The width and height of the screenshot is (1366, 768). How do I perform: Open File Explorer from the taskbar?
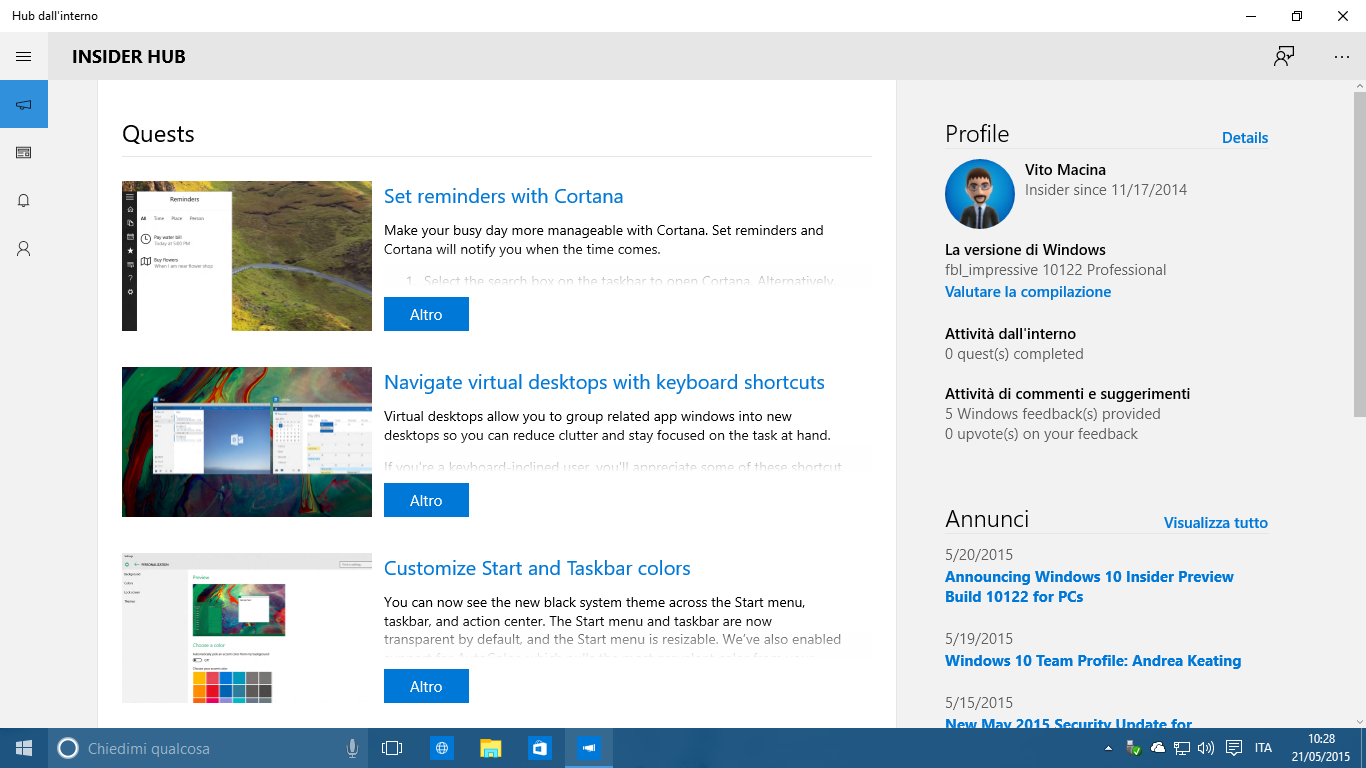click(x=490, y=748)
